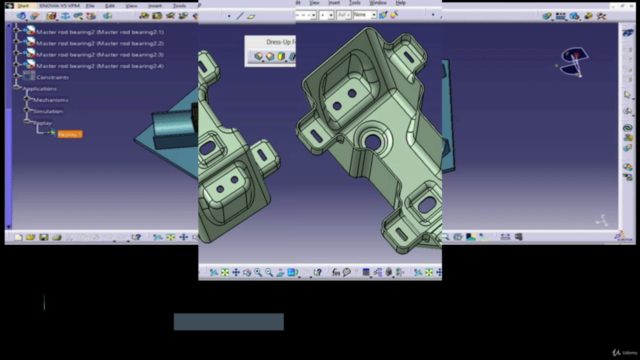The width and height of the screenshot is (640, 360).
Task: Select Master rod bearing2.4 in the tree
Action: [x=100, y=66]
